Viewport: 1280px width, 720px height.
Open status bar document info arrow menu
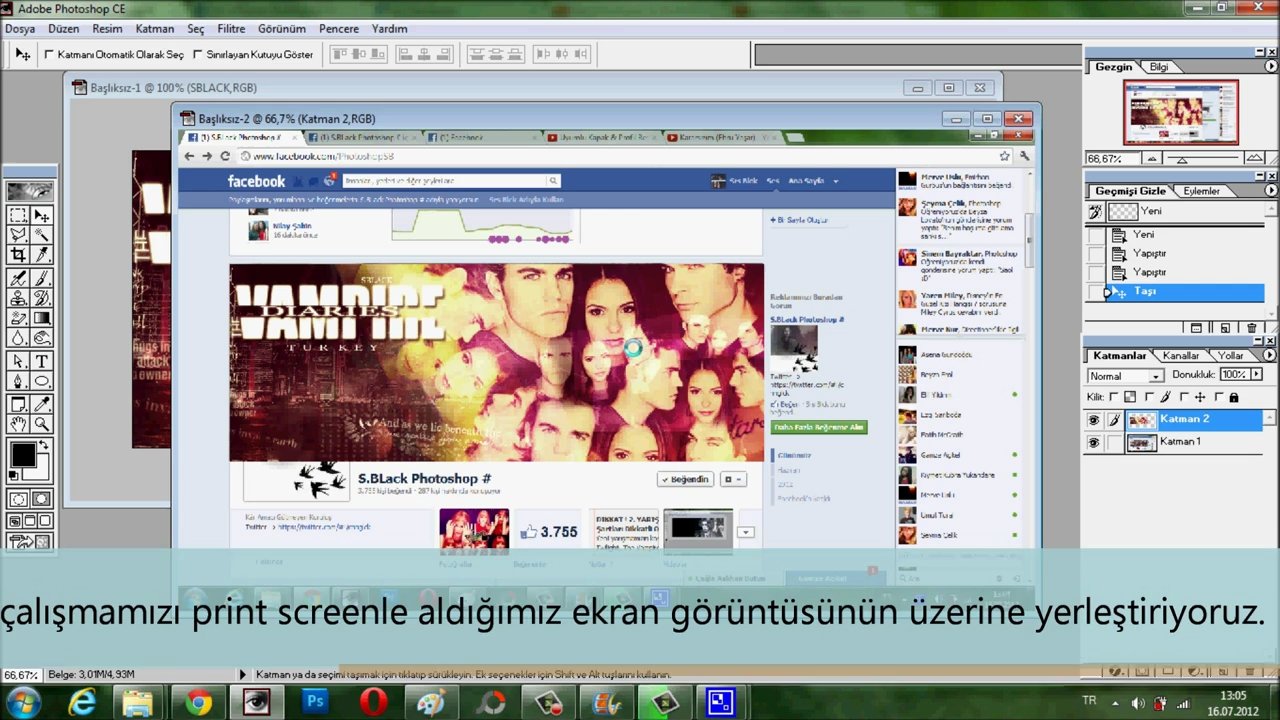(242, 675)
